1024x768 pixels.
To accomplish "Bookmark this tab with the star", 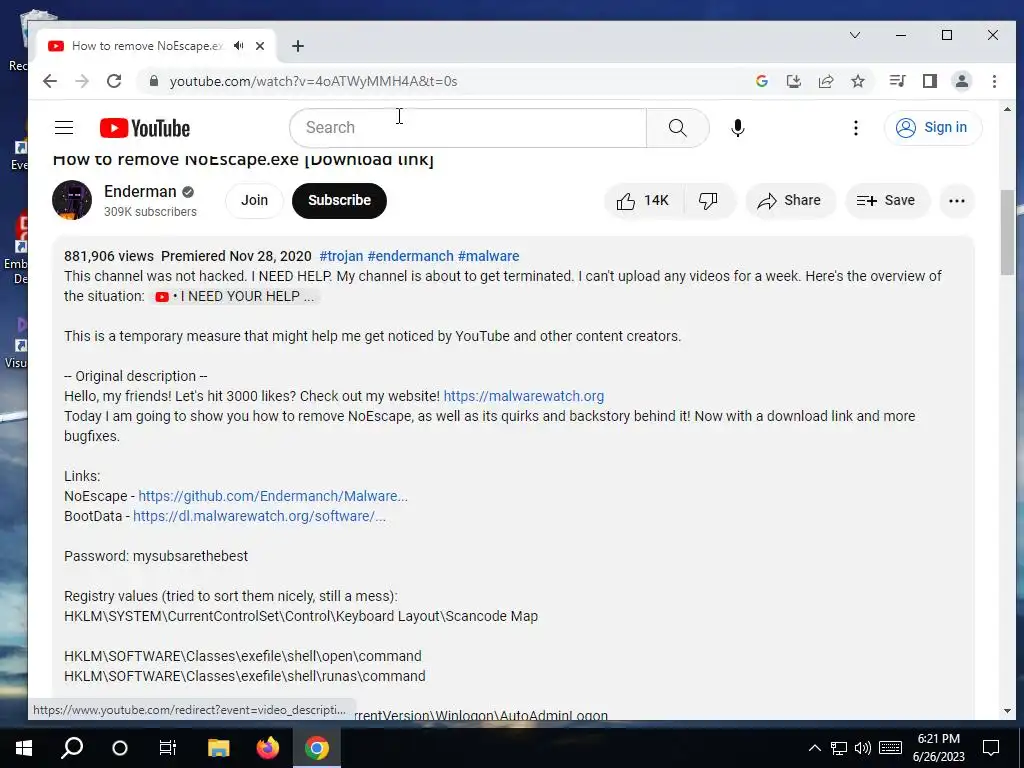I will pos(857,81).
